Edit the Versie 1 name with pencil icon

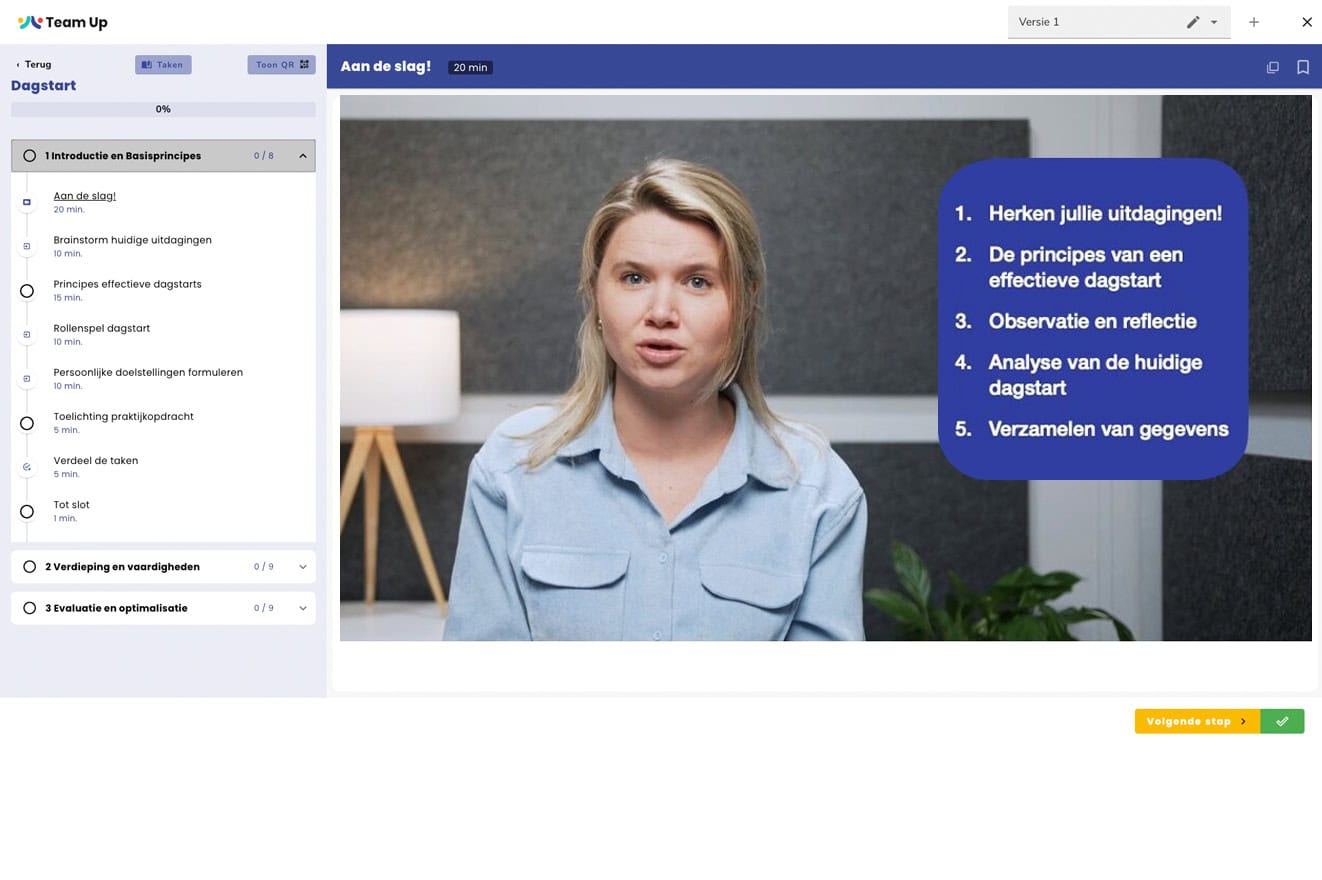[x=1192, y=22]
